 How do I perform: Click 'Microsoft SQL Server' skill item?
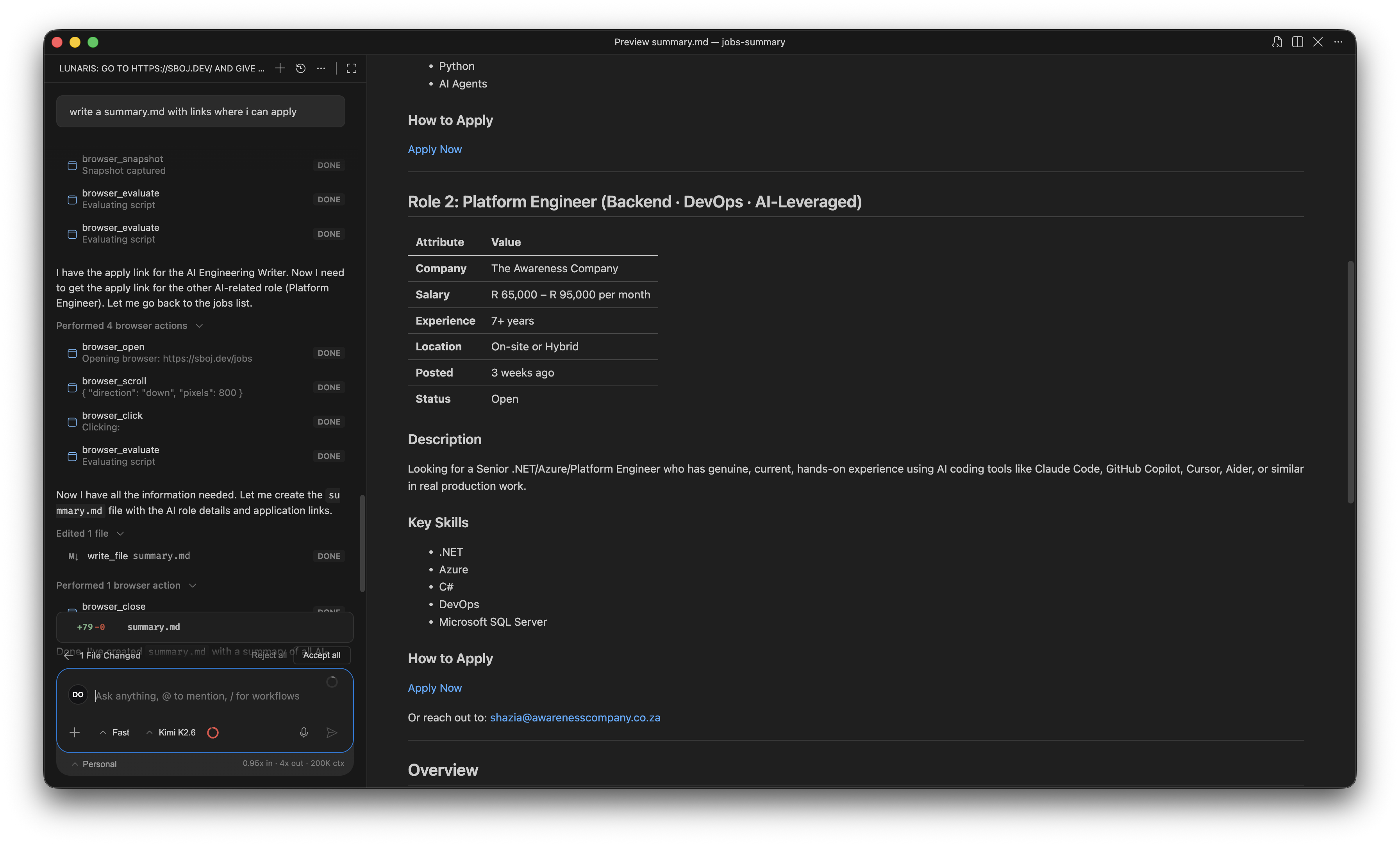493,621
